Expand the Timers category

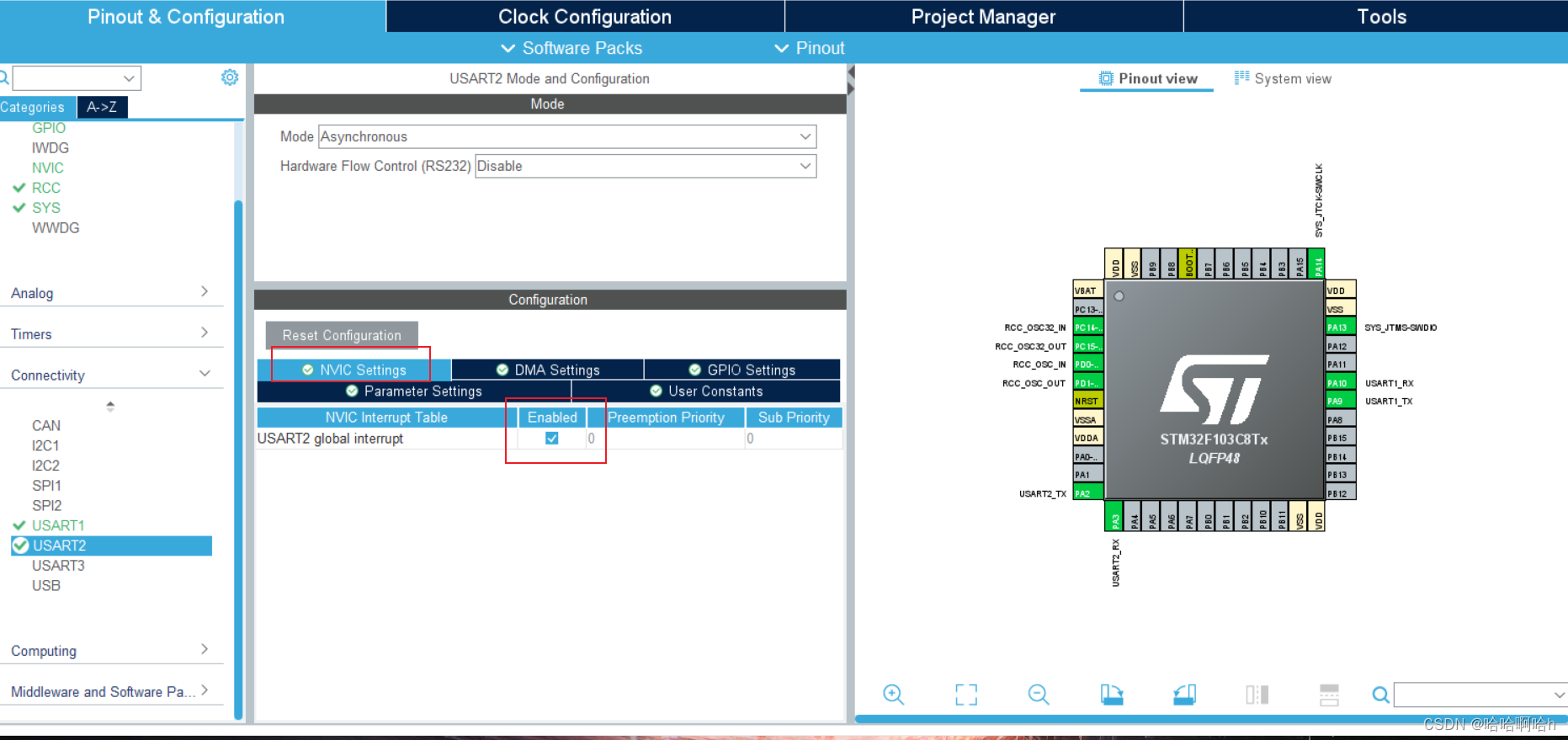(x=109, y=334)
